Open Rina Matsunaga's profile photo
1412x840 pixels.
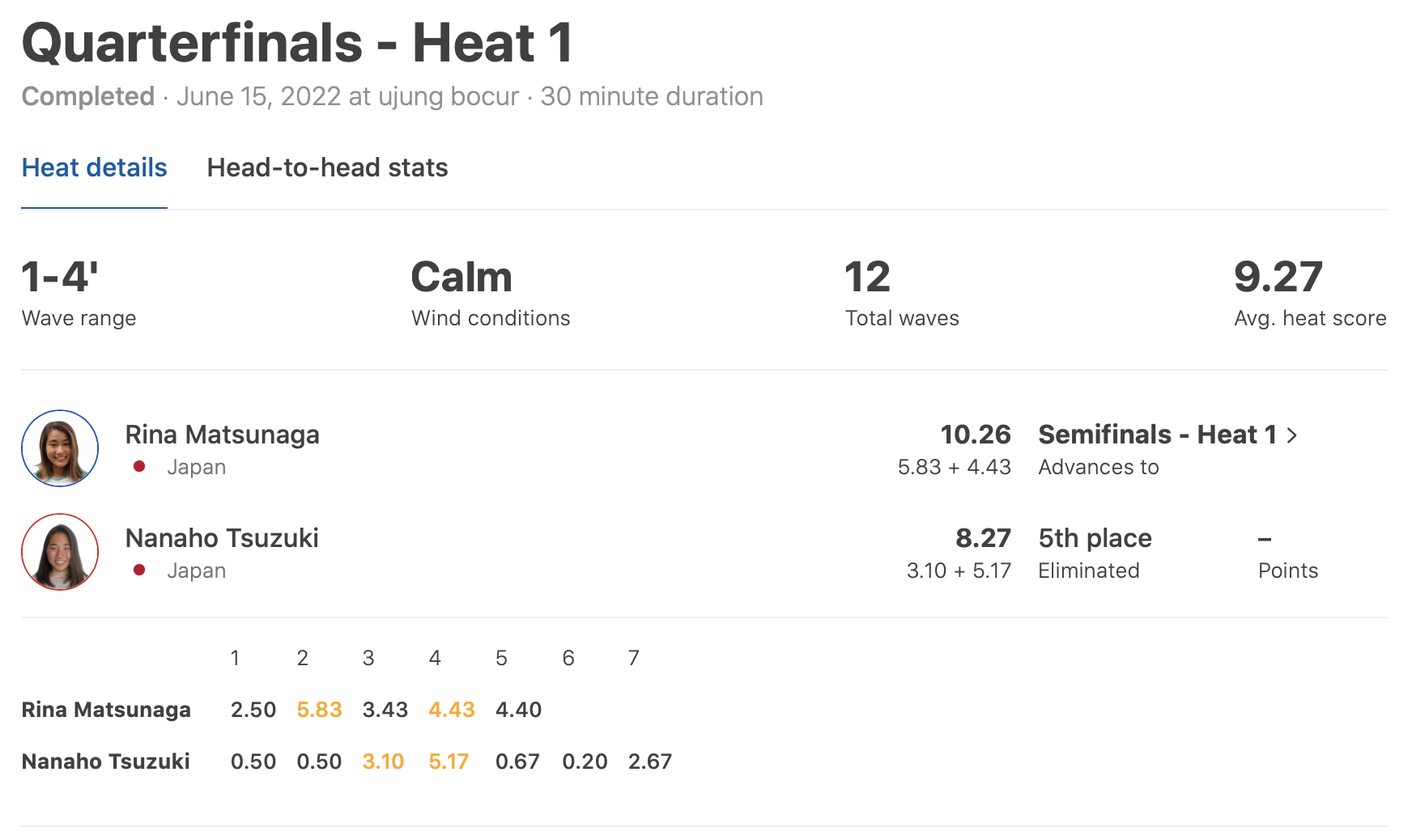(x=60, y=448)
